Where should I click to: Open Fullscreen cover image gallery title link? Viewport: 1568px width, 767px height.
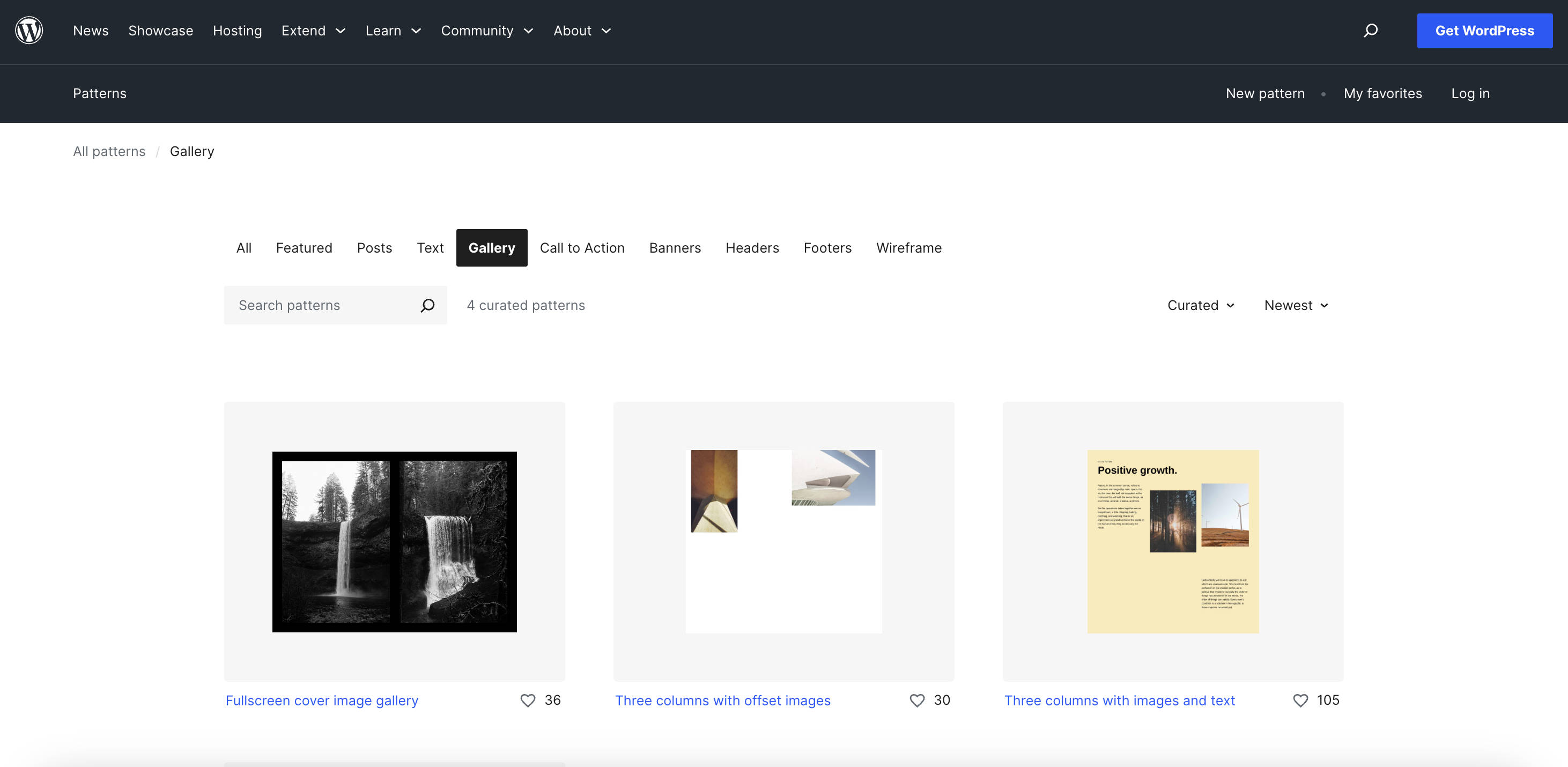(322, 700)
